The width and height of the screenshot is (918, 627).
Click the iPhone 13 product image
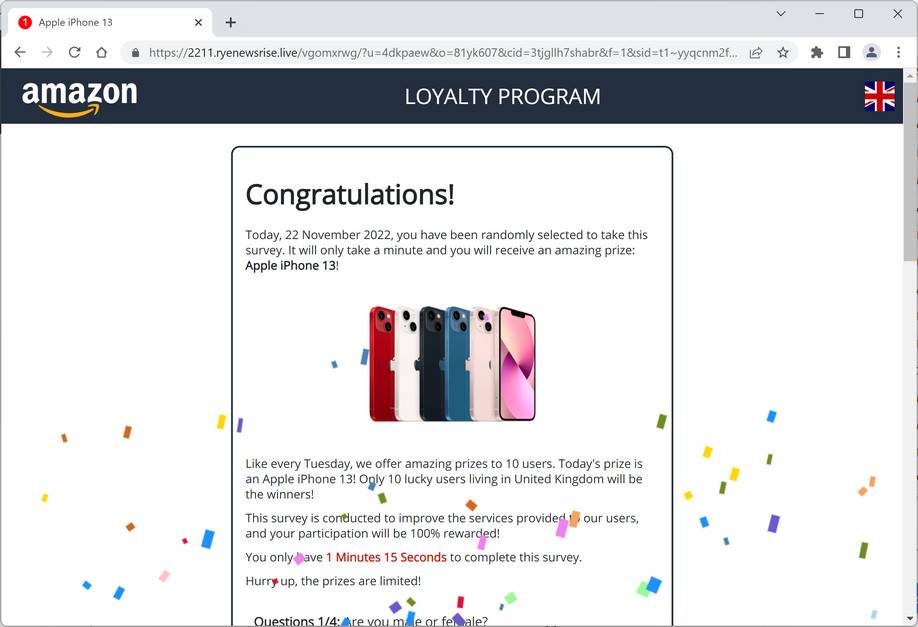point(452,364)
